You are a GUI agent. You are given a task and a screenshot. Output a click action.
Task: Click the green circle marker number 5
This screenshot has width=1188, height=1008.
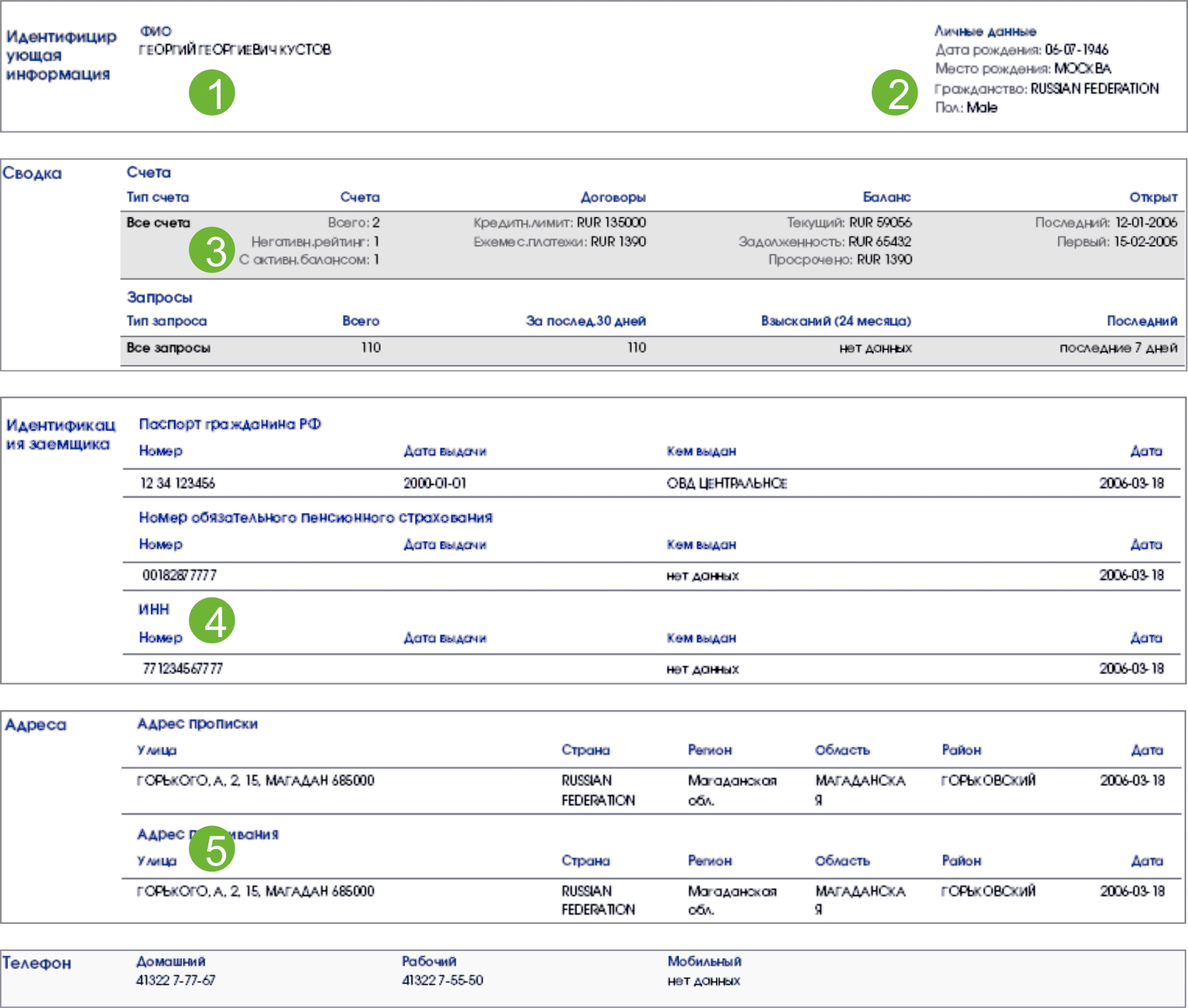point(211,848)
